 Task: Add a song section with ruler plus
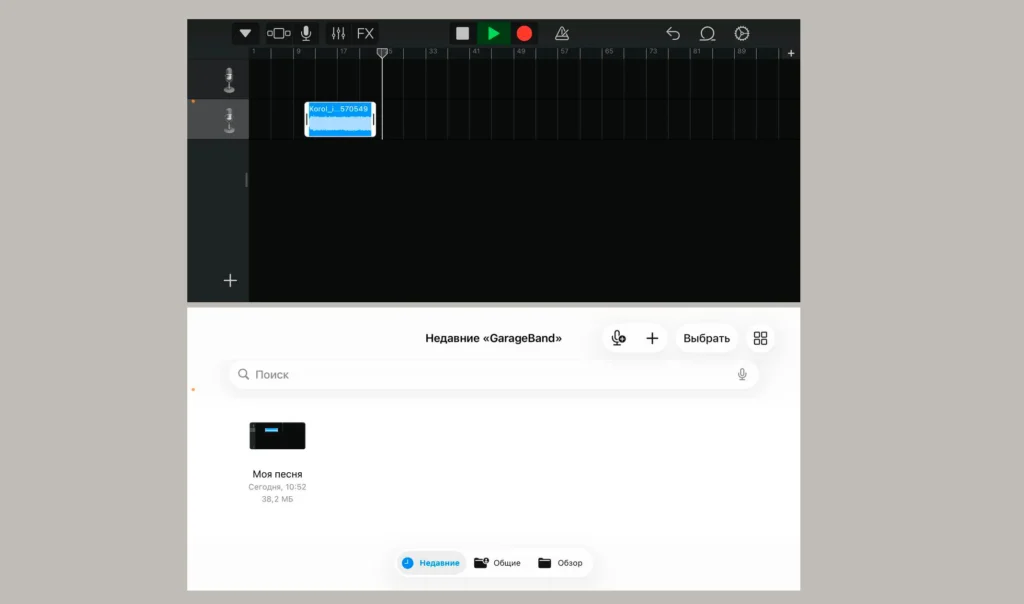(x=791, y=54)
